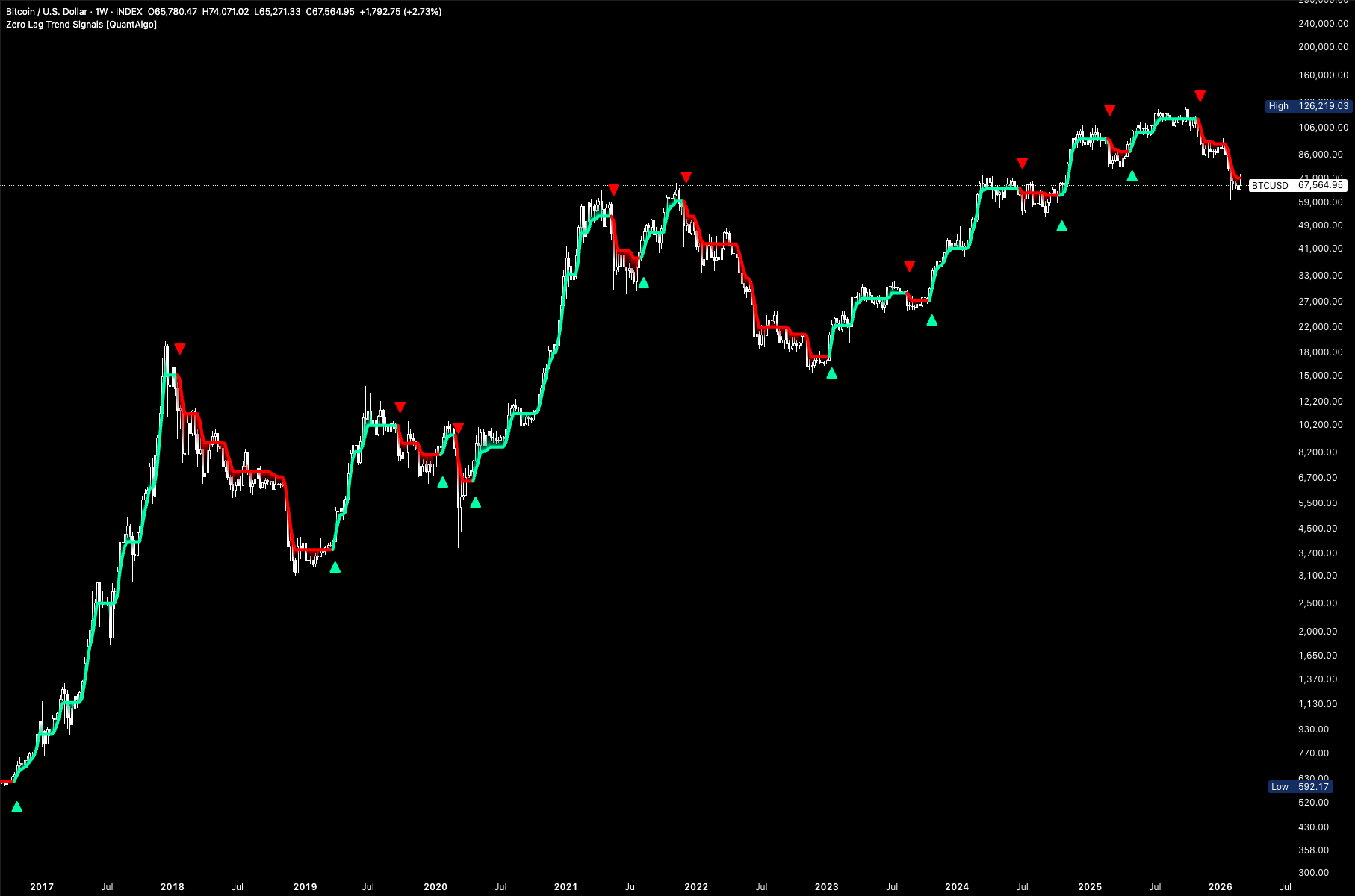Screen dimensions: 1355x896
Task: Click the 2023 label on the time axis
Action: pos(827,887)
